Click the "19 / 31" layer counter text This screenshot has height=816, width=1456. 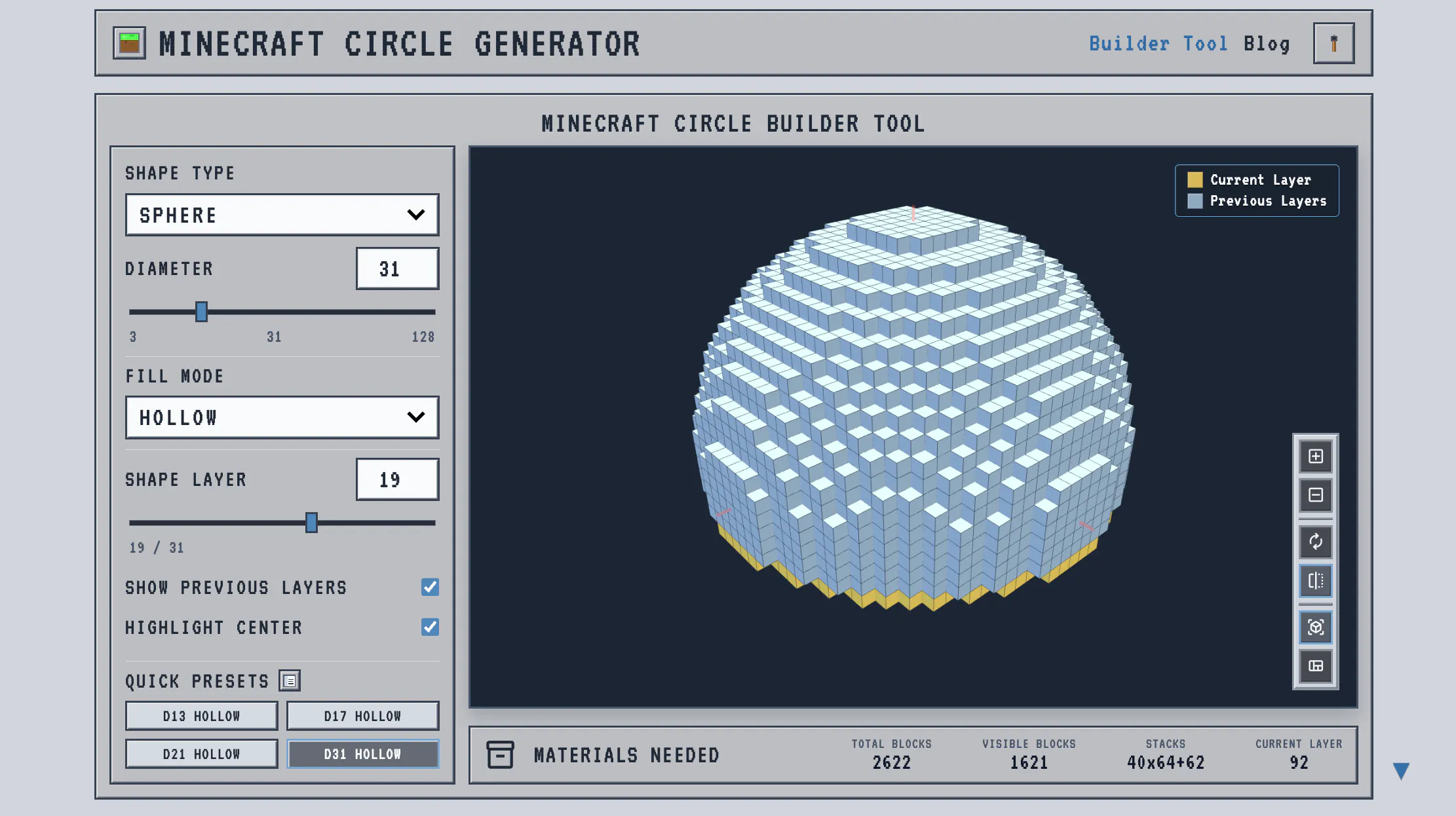pos(157,547)
